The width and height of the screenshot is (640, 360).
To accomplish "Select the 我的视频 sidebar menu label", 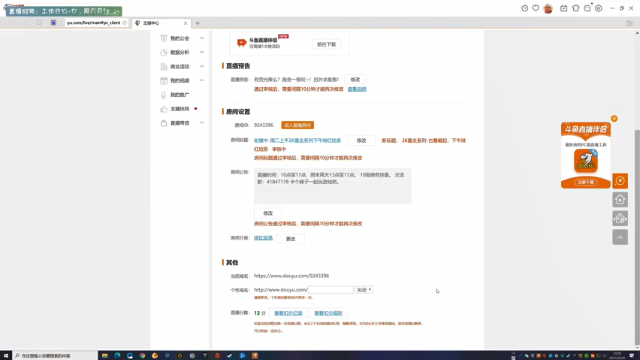I will 180,80.
